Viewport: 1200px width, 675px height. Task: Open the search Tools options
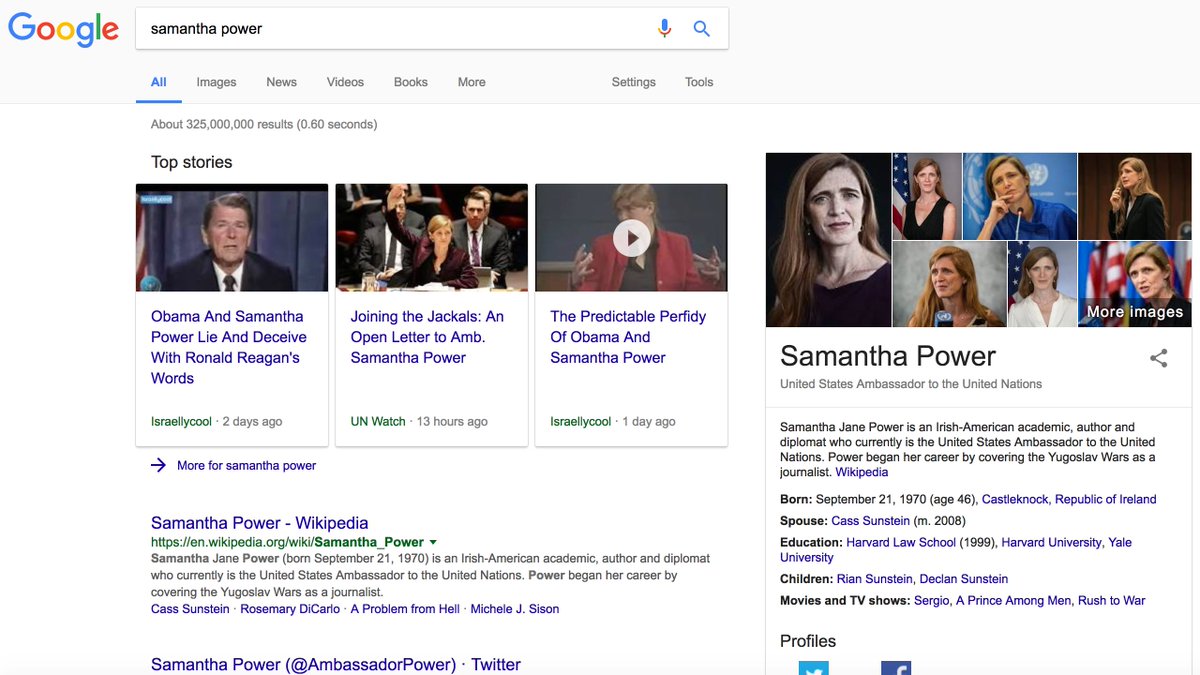point(699,82)
